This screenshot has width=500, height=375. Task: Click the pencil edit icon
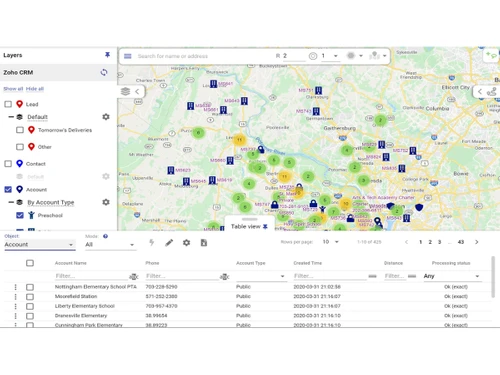pos(169,243)
